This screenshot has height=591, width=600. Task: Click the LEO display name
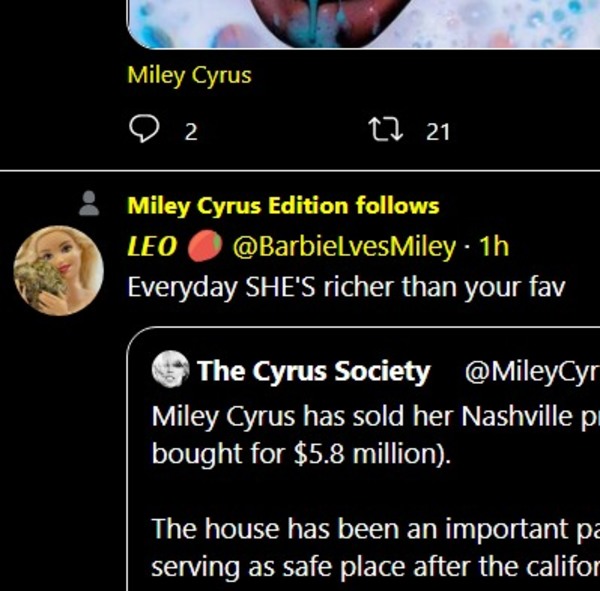[152, 246]
